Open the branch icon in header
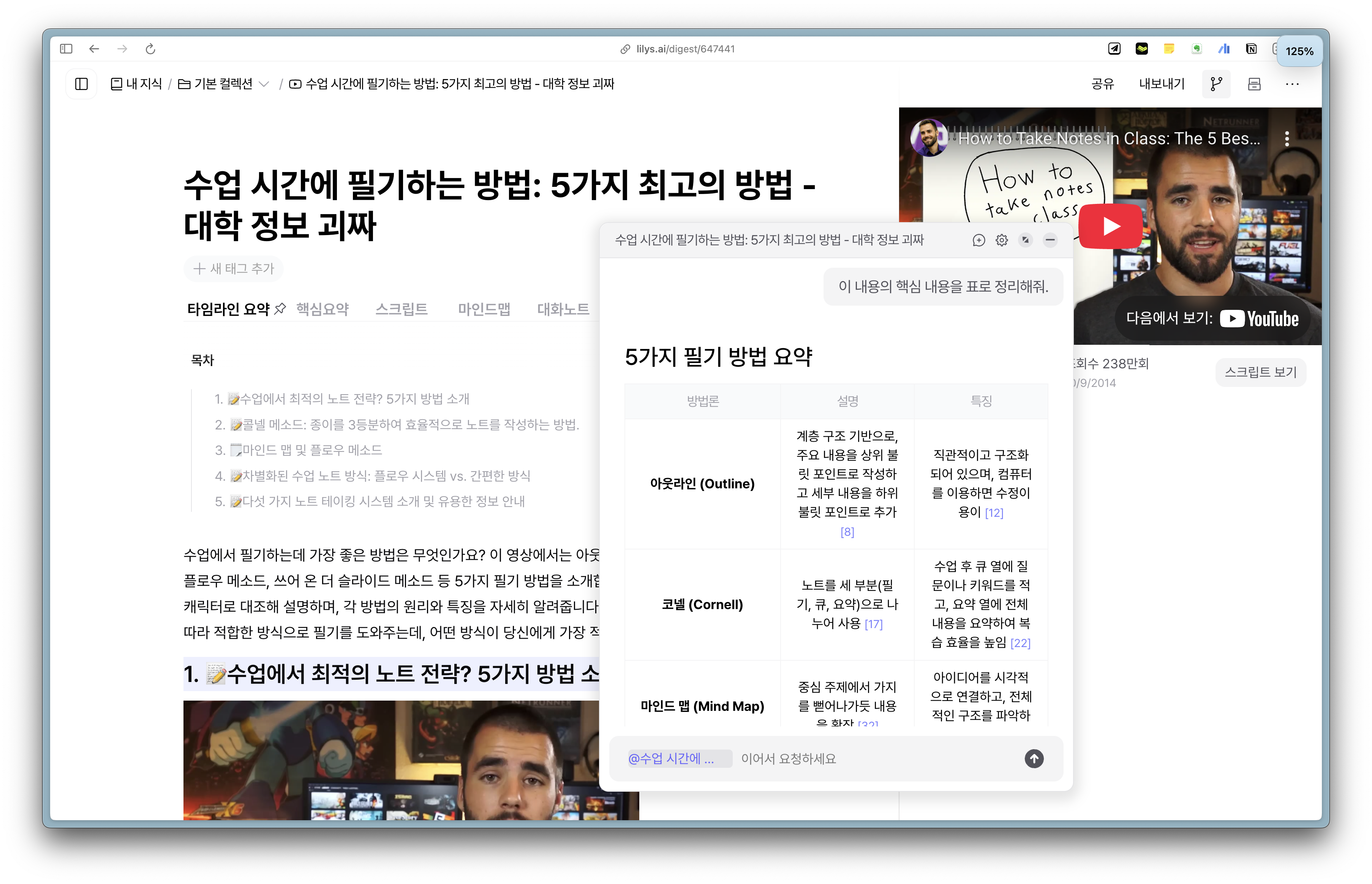This screenshot has width=1372, height=884. point(1216,84)
